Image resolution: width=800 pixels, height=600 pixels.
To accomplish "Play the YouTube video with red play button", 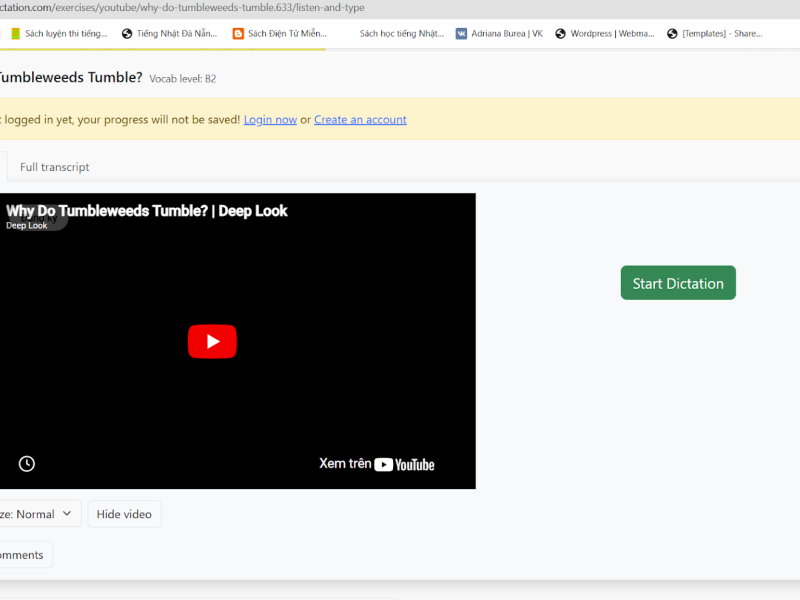I will coord(212,341).
